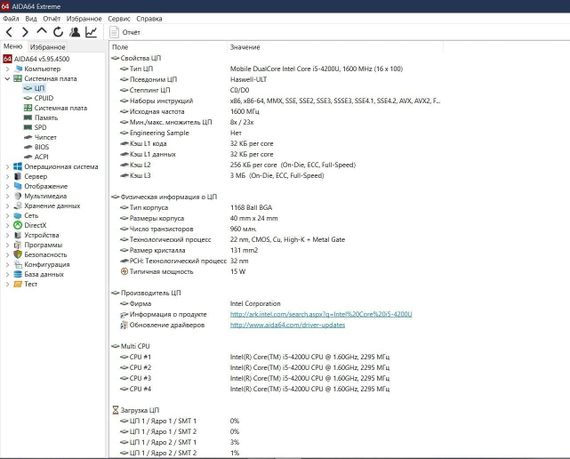Click Операционная система Windows icon

[18, 166]
